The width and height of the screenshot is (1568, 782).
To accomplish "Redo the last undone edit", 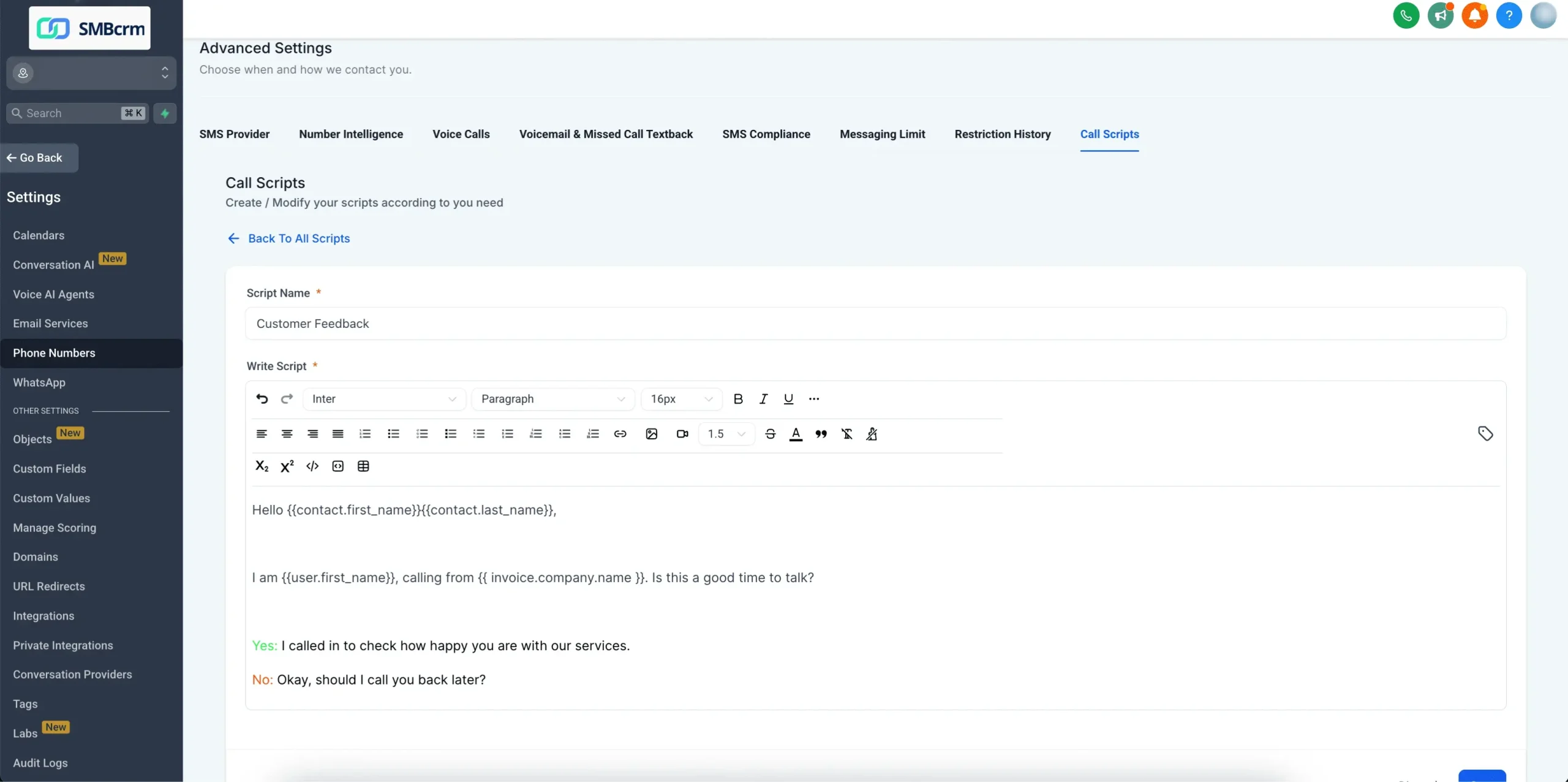I will click(x=287, y=399).
